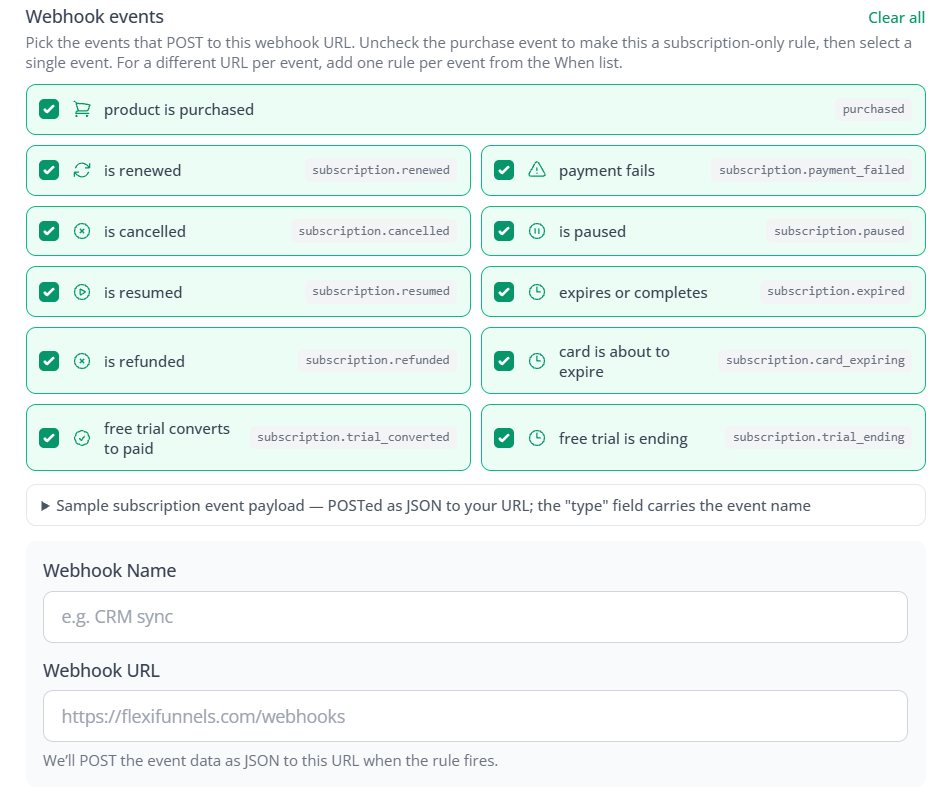This screenshot has width=952, height=806.
Task: Toggle the free trial converts to paid checkbox
Action: [x=49, y=438]
